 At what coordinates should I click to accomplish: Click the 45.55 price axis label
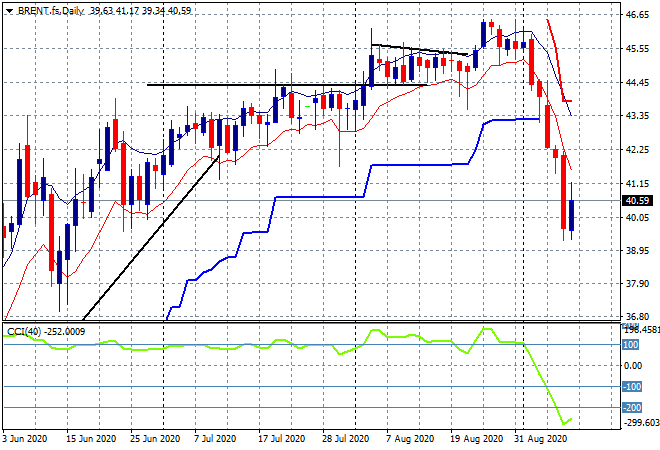[x=637, y=49]
